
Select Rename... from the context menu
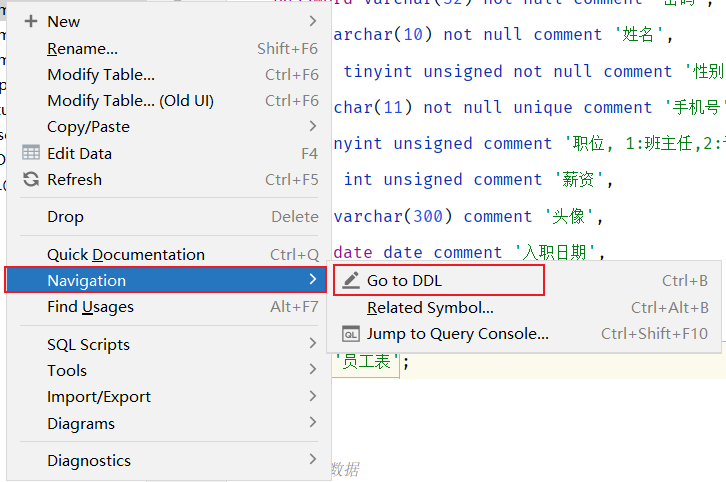(x=82, y=48)
